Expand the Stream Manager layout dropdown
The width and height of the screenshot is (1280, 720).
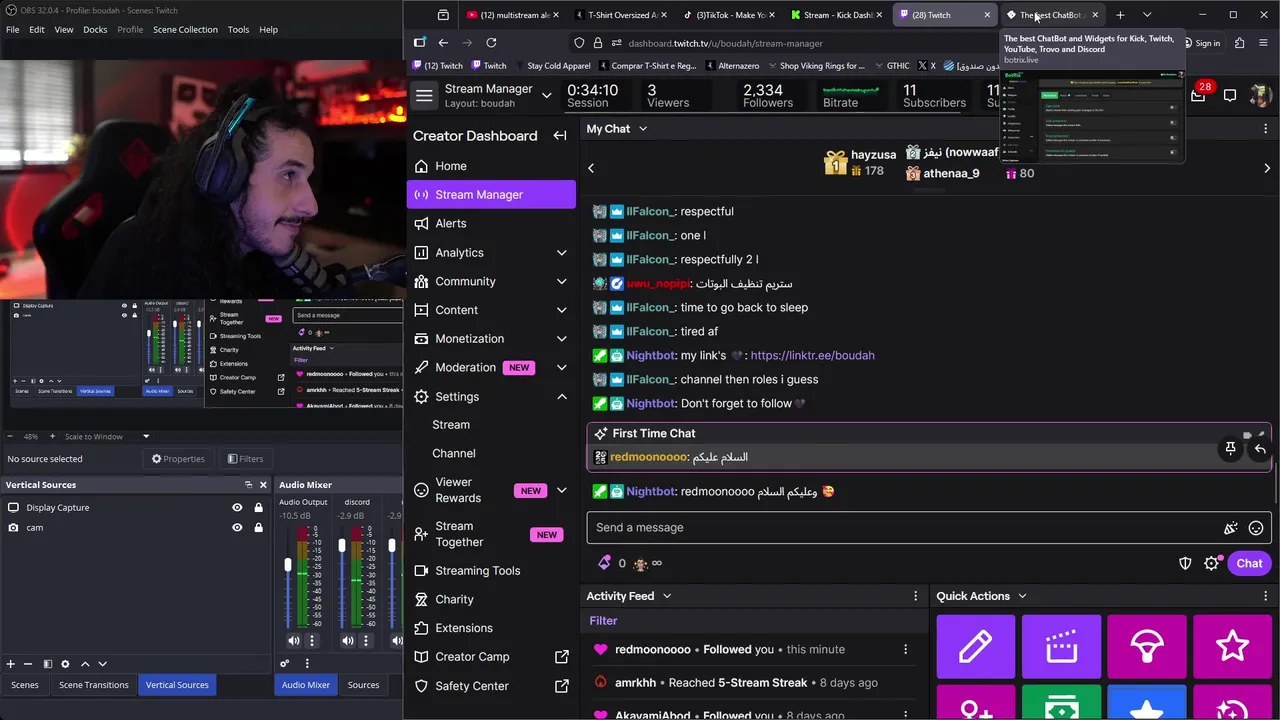click(546, 95)
